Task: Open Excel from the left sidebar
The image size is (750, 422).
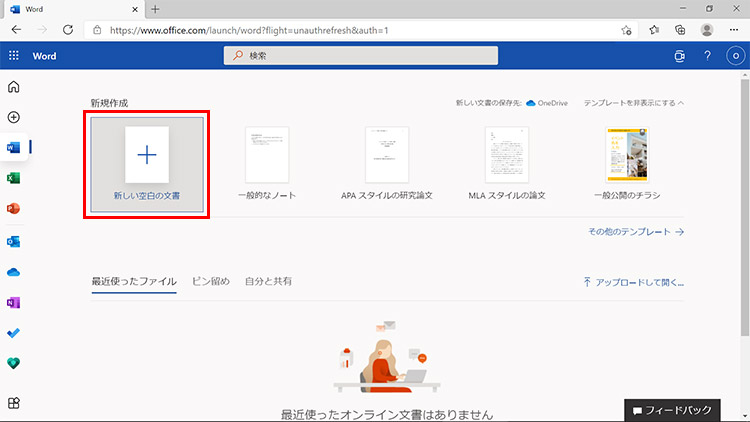Action: tap(14, 178)
